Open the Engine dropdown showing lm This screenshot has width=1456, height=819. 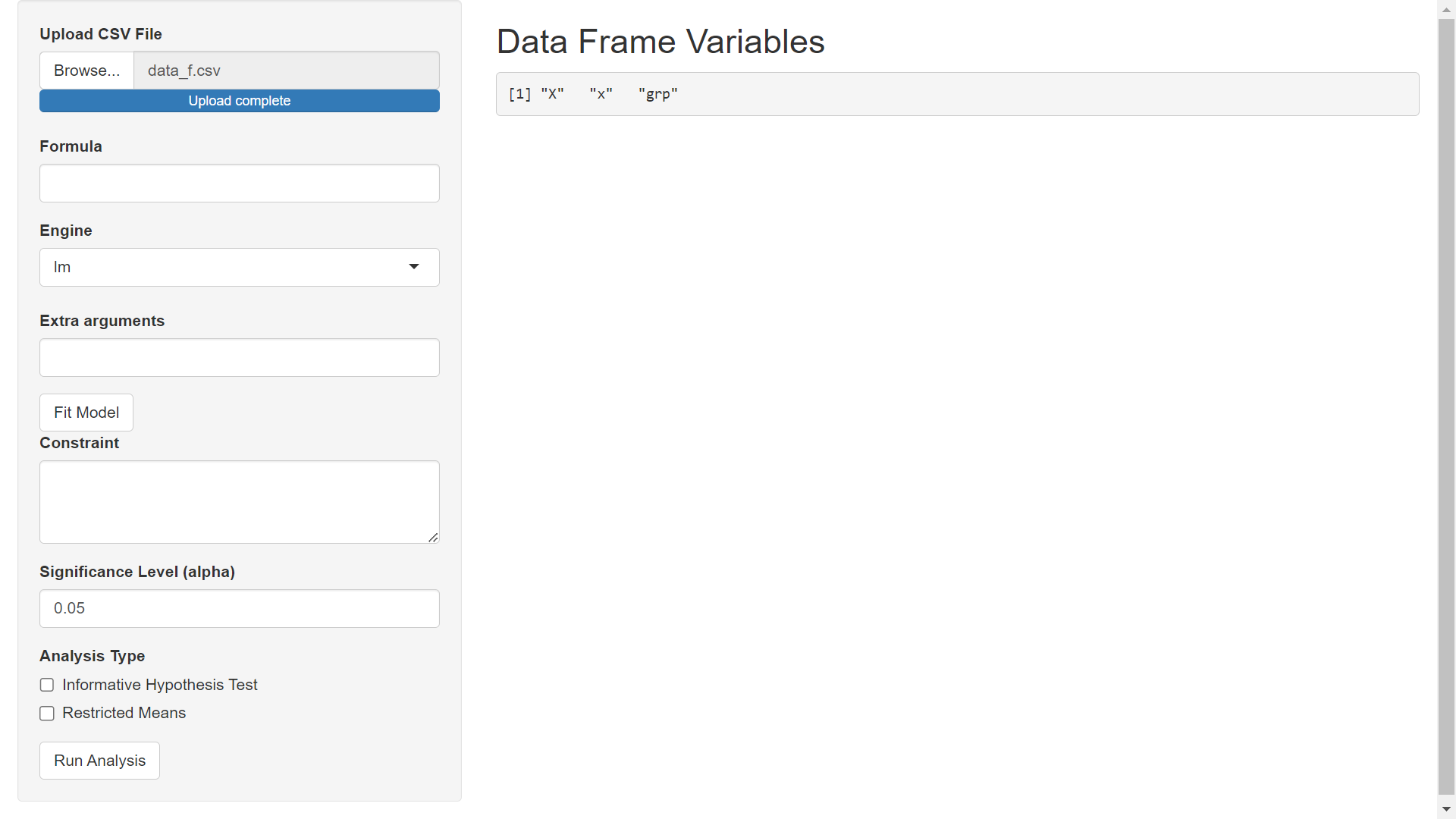tap(240, 268)
